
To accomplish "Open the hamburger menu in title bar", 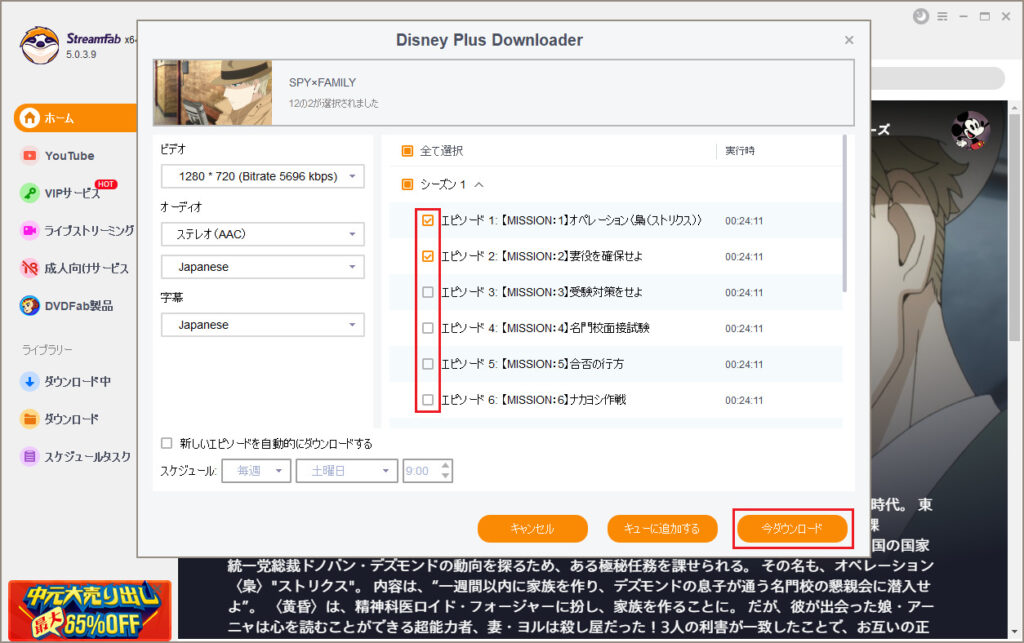I will pyautogui.click(x=942, y=16).
